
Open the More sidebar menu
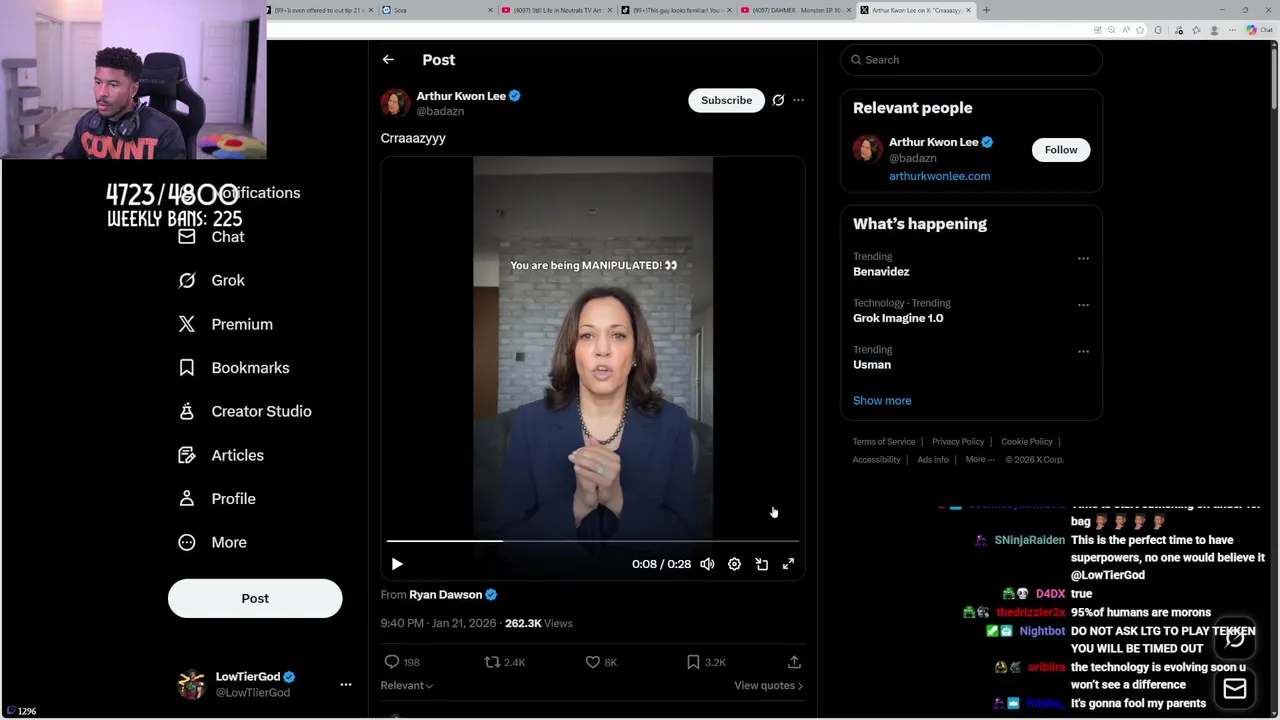[212, 542]
